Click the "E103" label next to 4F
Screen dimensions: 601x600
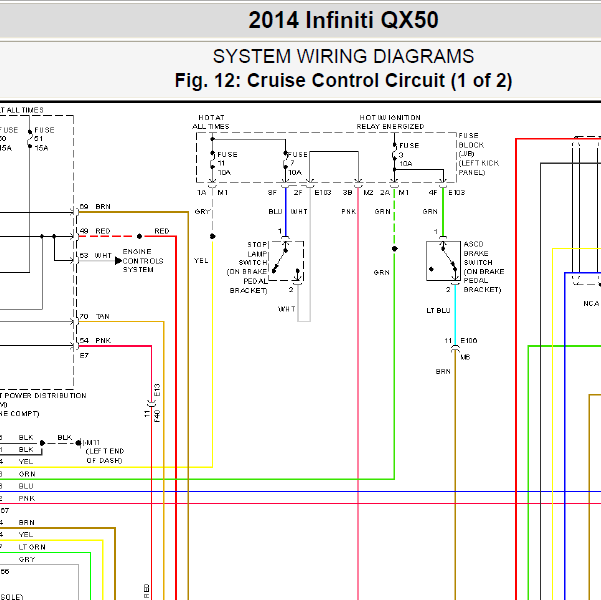click(456, 193)
